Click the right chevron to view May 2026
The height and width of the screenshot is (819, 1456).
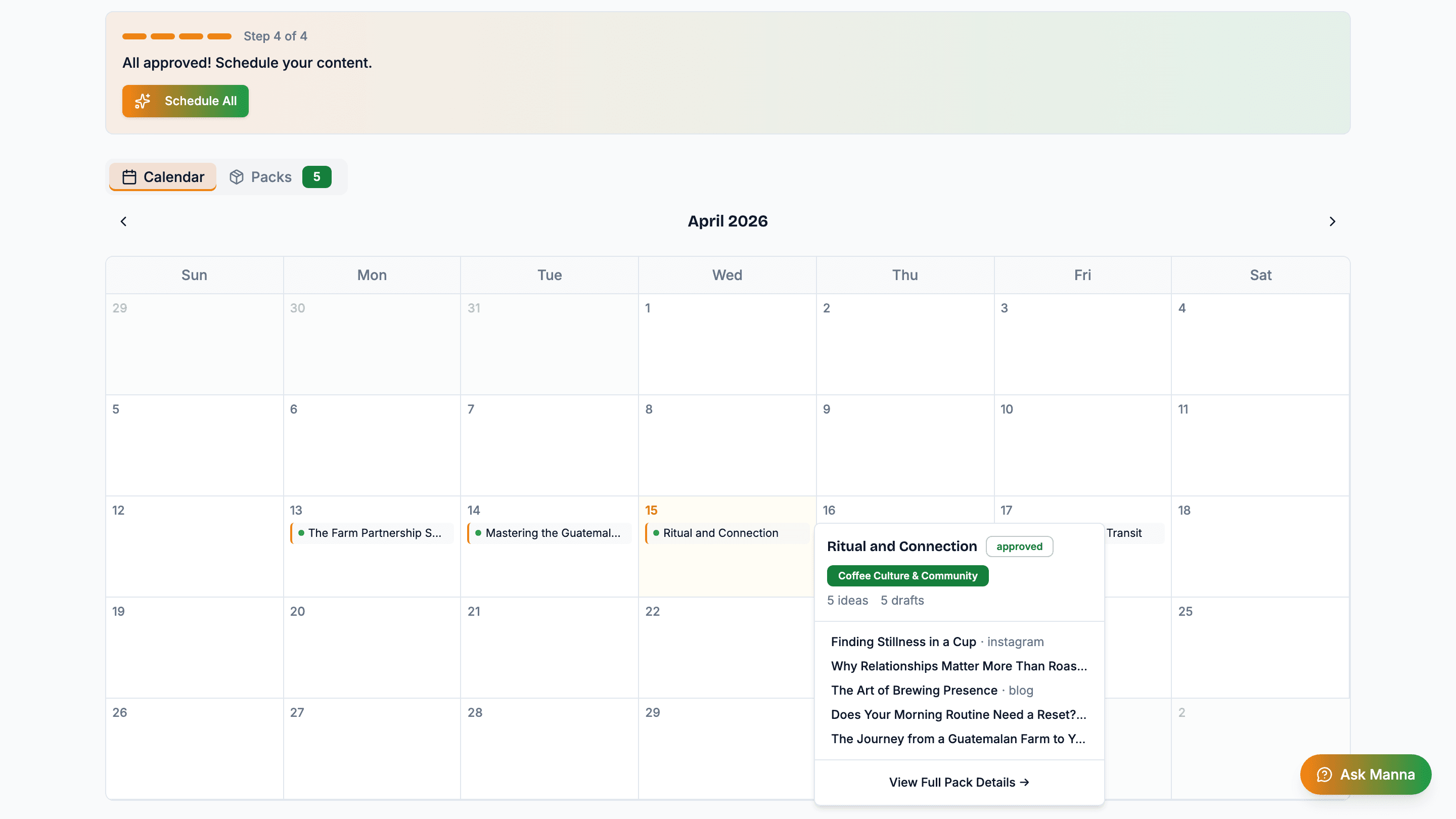(x=1332, y=221)
